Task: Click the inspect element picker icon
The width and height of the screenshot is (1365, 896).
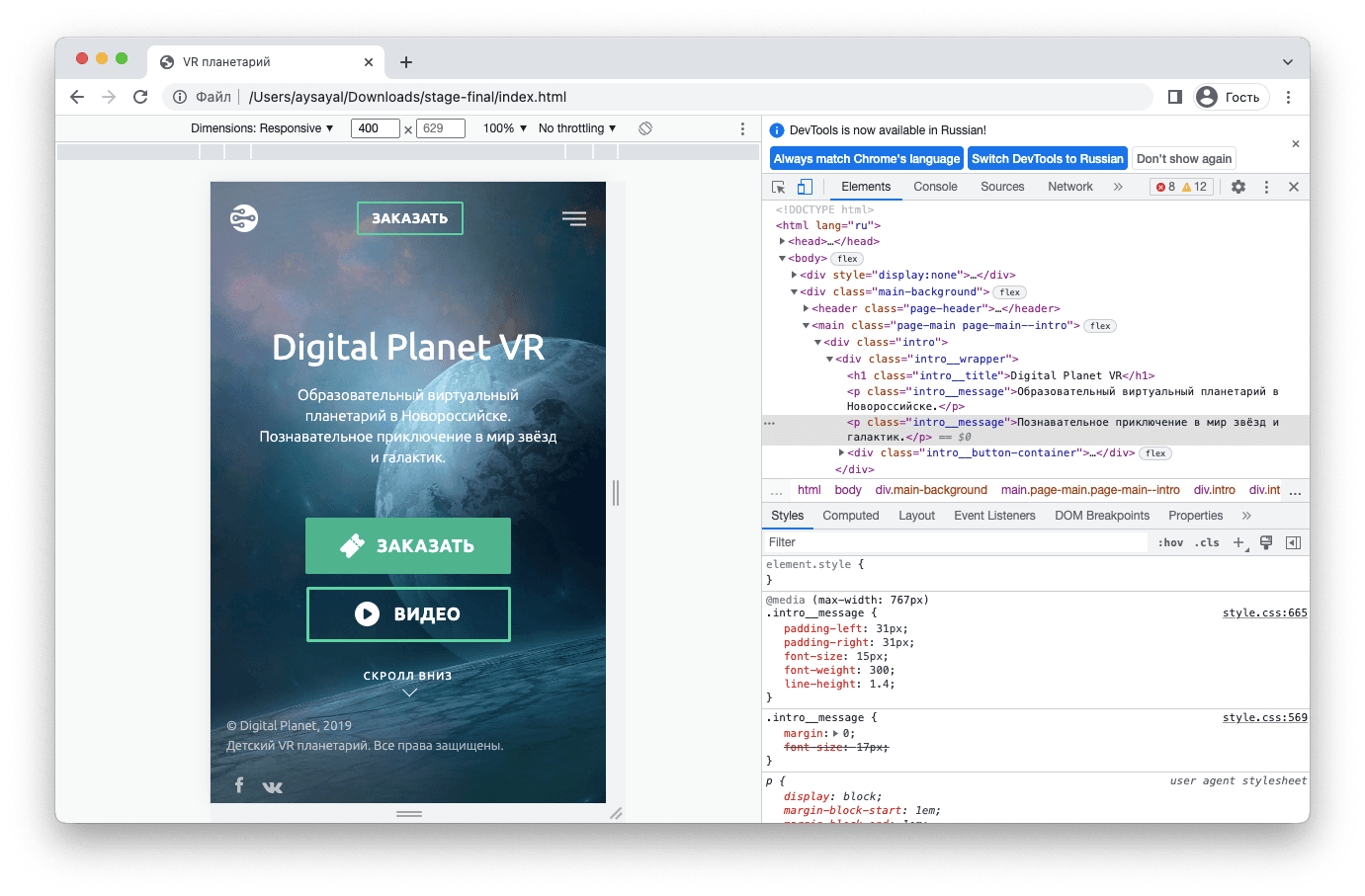Action: 779,187
